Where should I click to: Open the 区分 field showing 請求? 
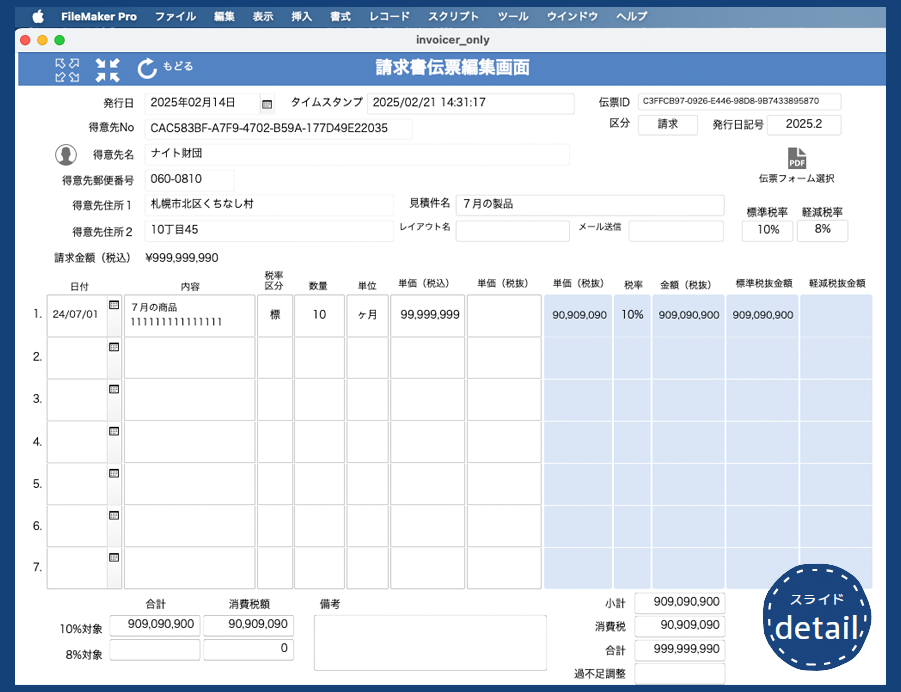tap(669, 125)
